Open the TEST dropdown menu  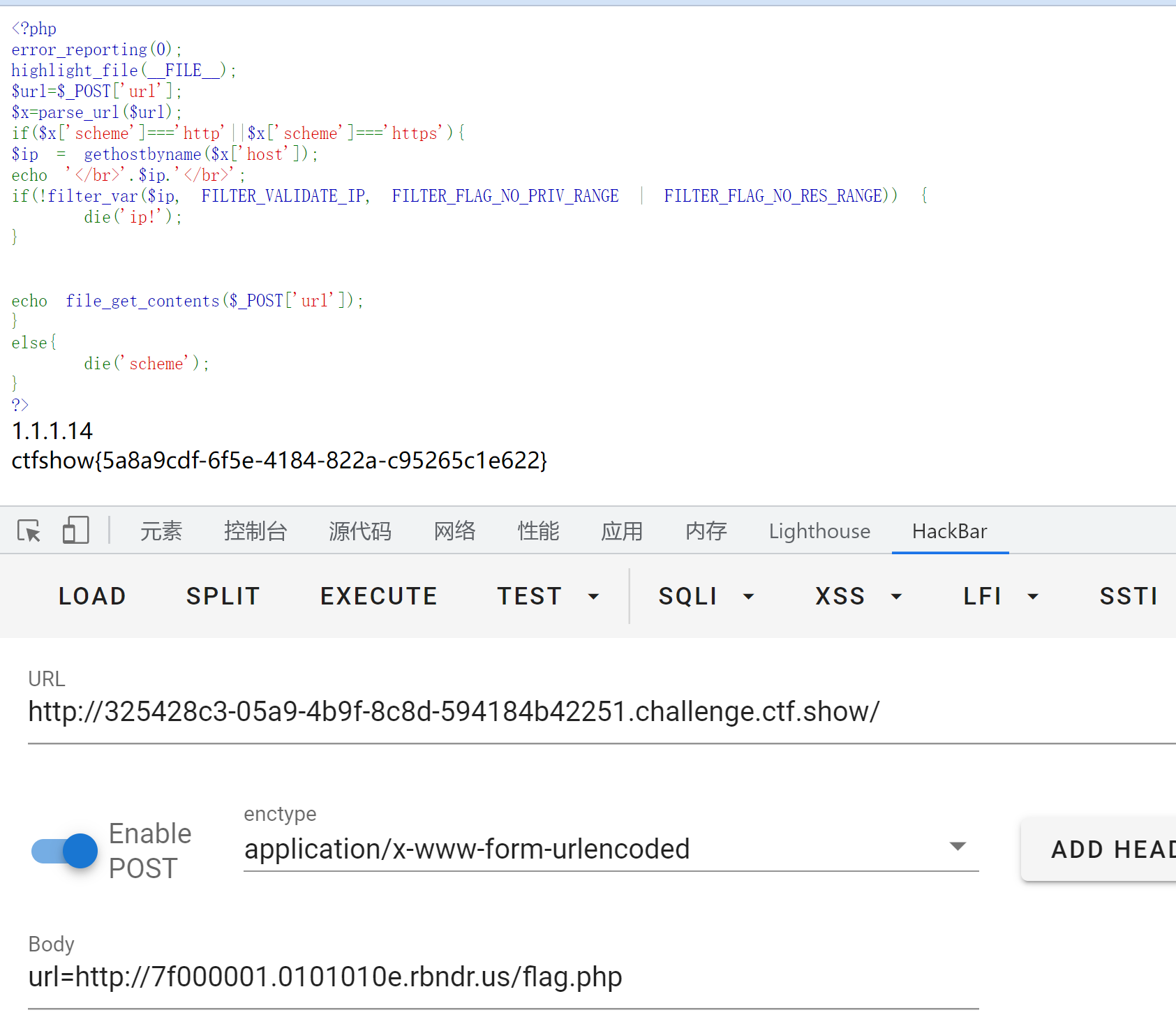coord(548,596)
